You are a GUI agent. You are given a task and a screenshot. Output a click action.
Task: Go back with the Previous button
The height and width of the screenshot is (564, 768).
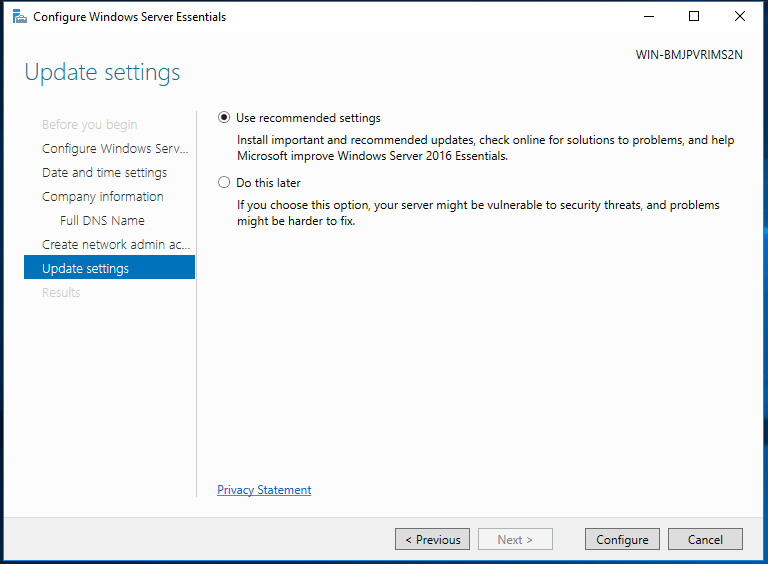click(x=432, y=539)
